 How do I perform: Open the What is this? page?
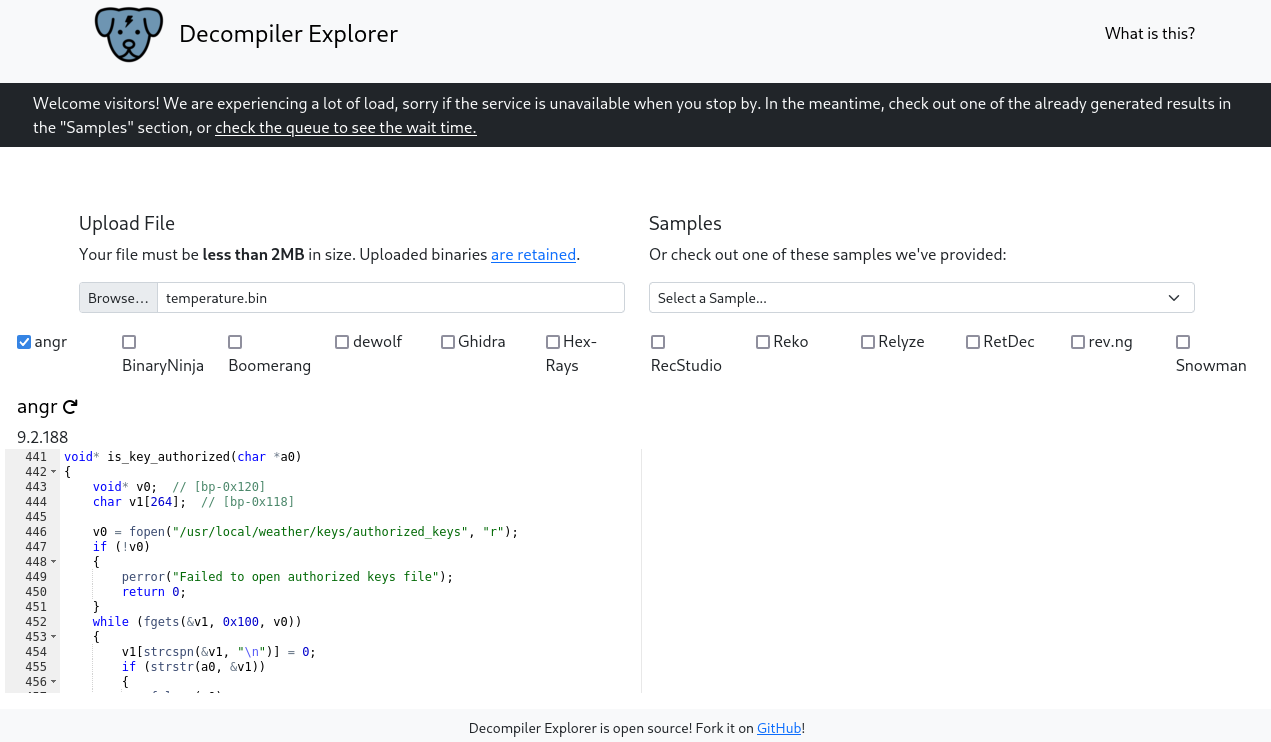[x=1149, y=34]
